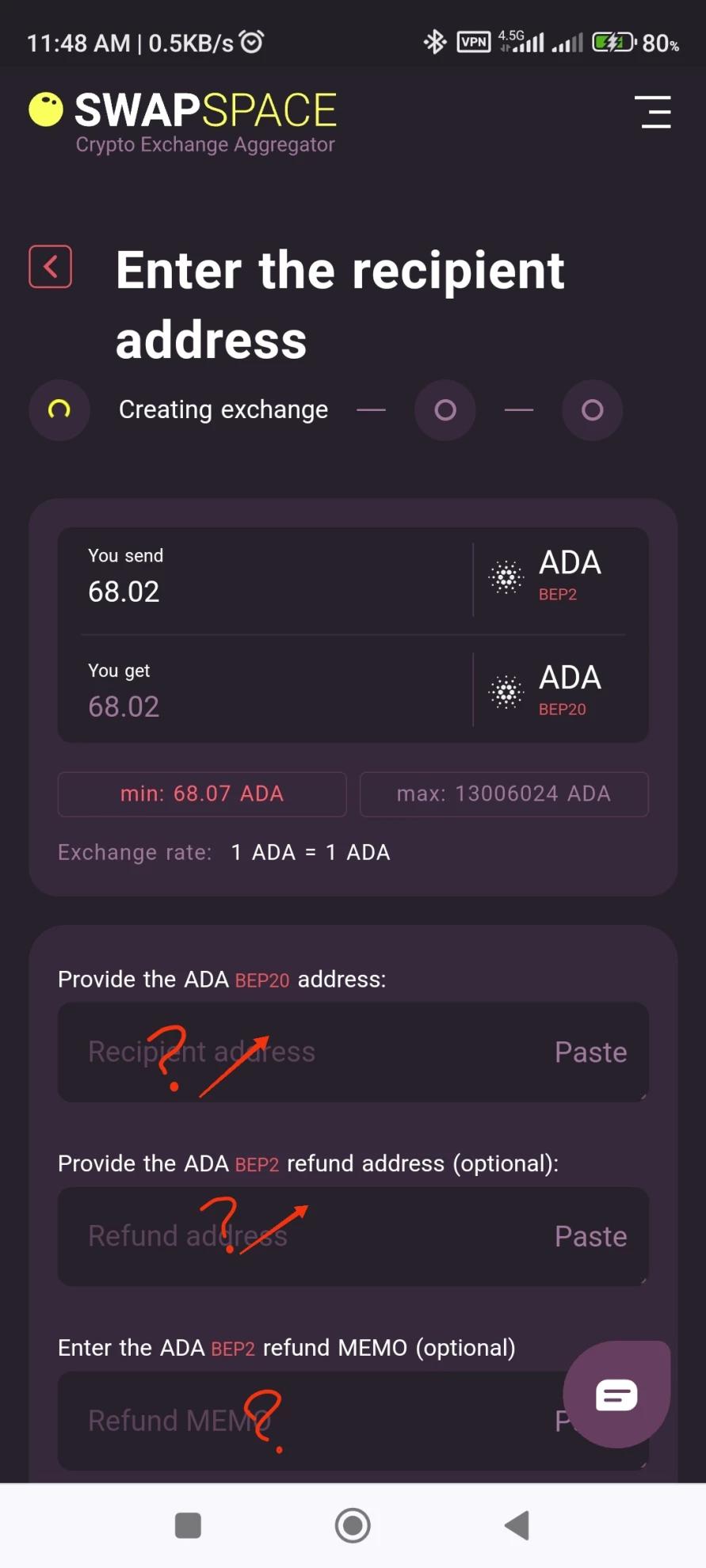Click the Refund address input field
706x1568 pixels.
[353, 1236]
